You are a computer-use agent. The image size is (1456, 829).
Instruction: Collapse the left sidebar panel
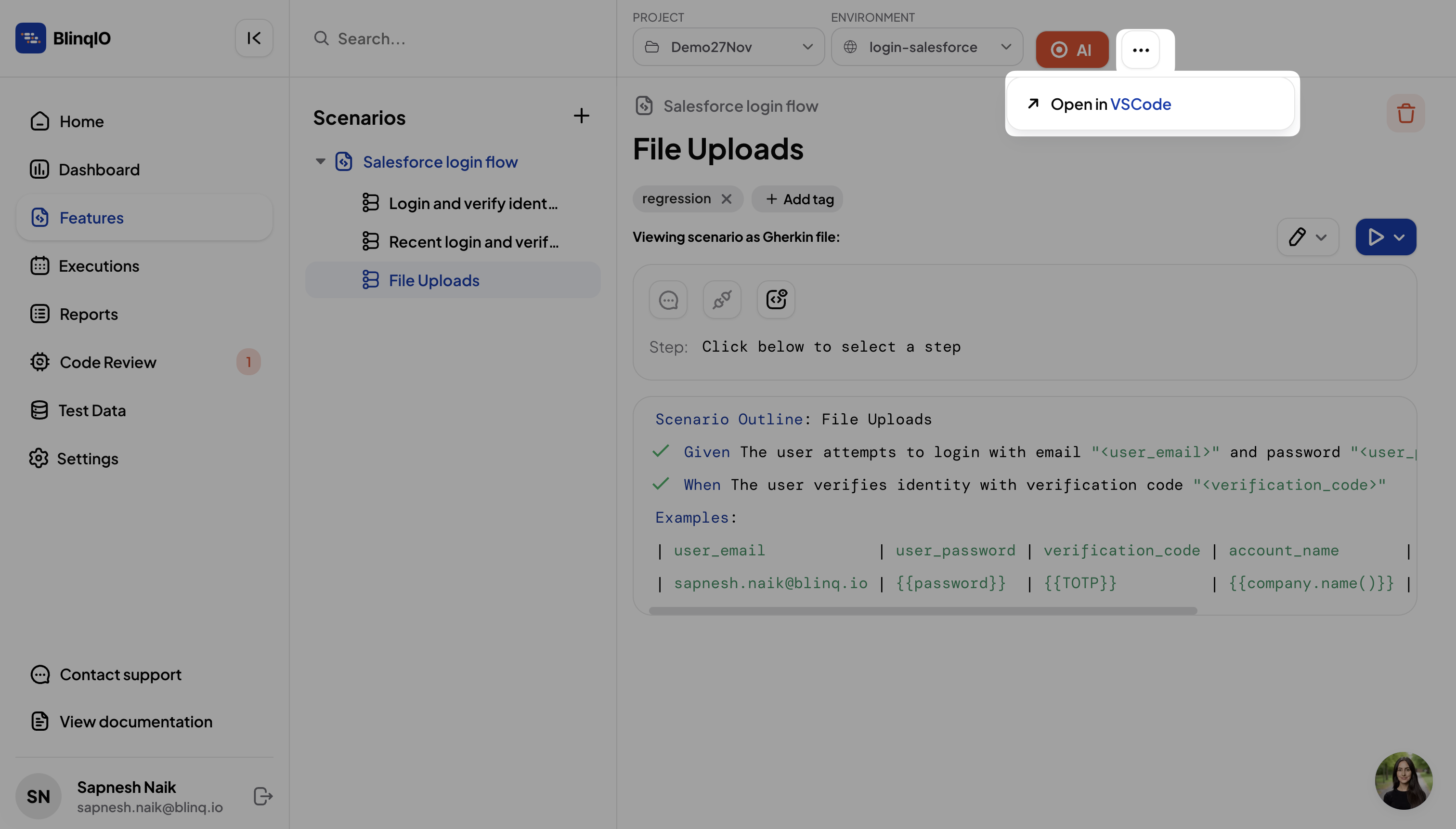254,38
